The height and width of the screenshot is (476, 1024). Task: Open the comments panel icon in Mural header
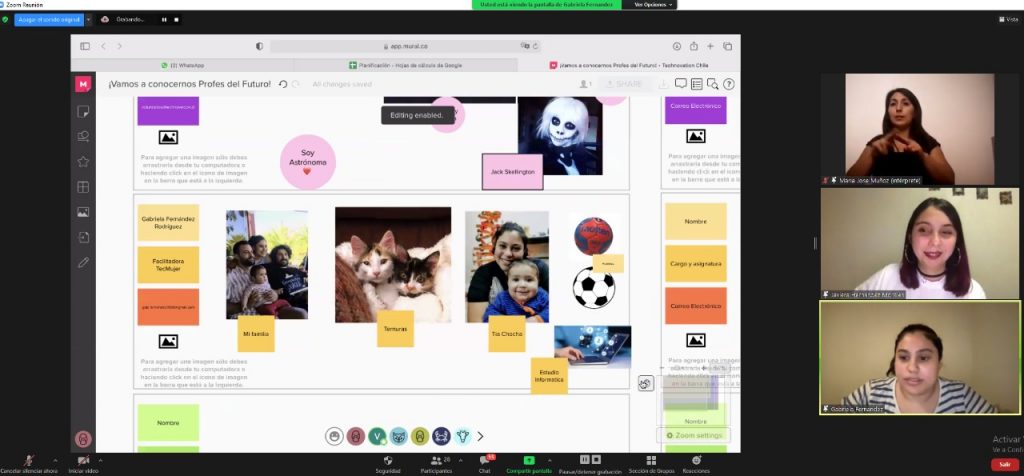[680, 84]
